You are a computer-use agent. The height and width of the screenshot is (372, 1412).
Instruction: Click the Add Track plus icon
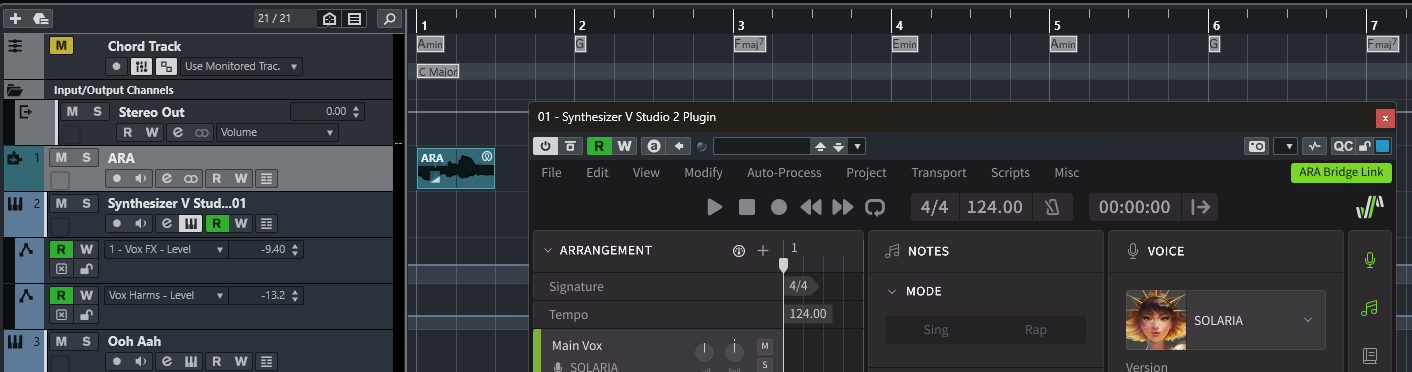click(x=15, y=18)
